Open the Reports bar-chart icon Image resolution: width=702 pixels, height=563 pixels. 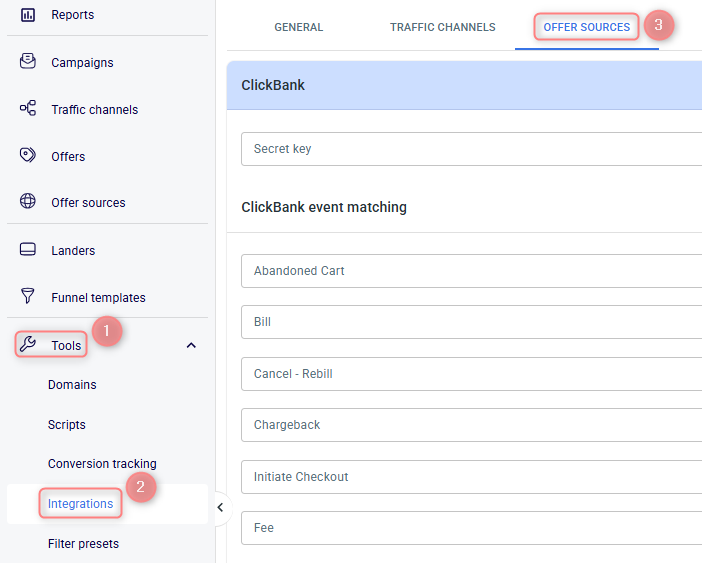(28, 15)
